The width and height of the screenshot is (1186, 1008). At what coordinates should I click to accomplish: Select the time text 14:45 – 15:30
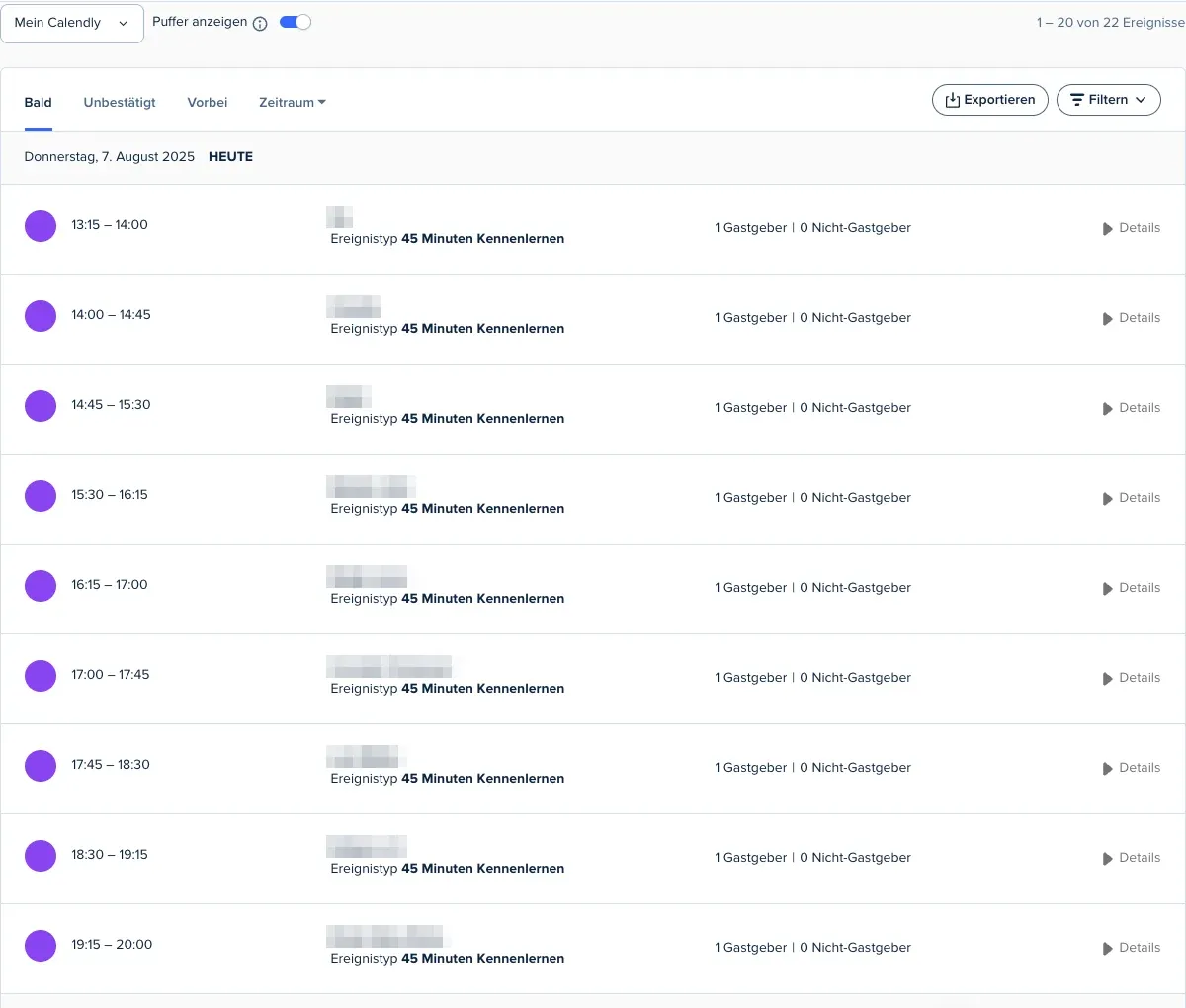click(x=111, y=405)
